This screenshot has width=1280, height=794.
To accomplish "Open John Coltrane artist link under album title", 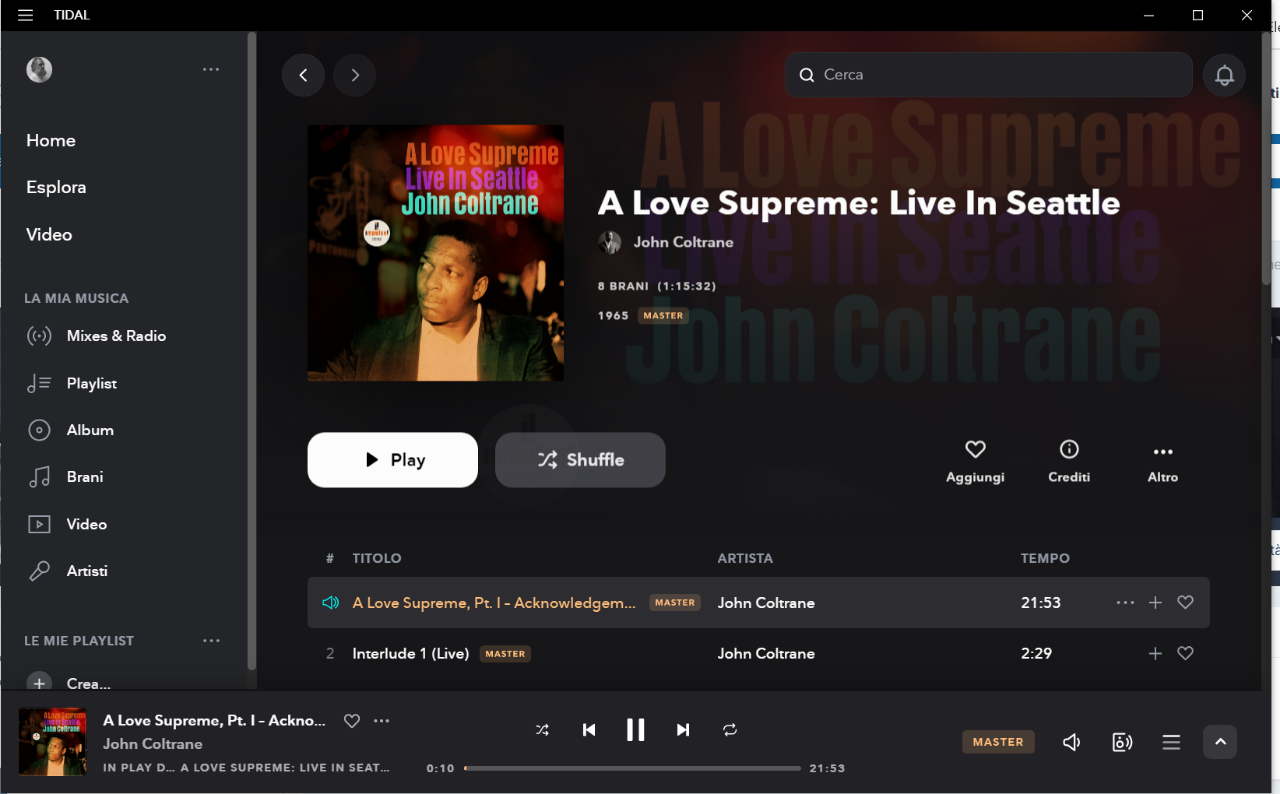I will [x=683, y=242].
